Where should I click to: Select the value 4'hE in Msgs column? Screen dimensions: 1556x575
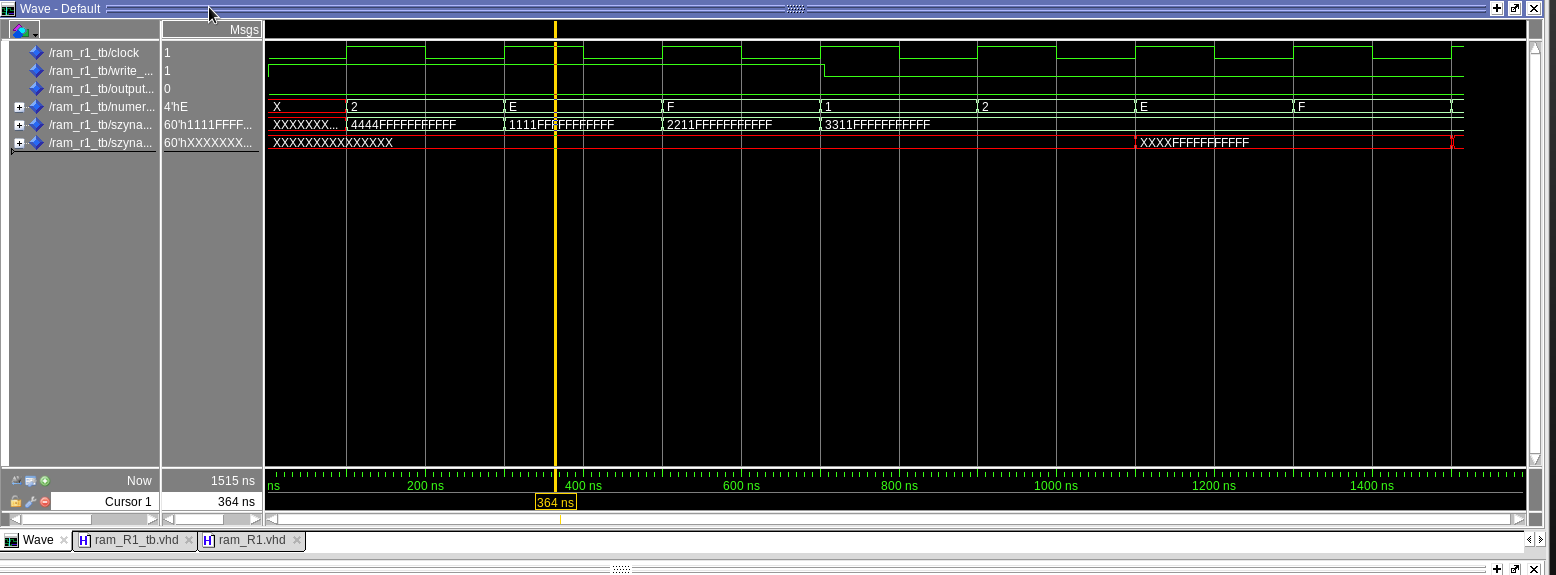pyautogui.click(x=176, y=107)
